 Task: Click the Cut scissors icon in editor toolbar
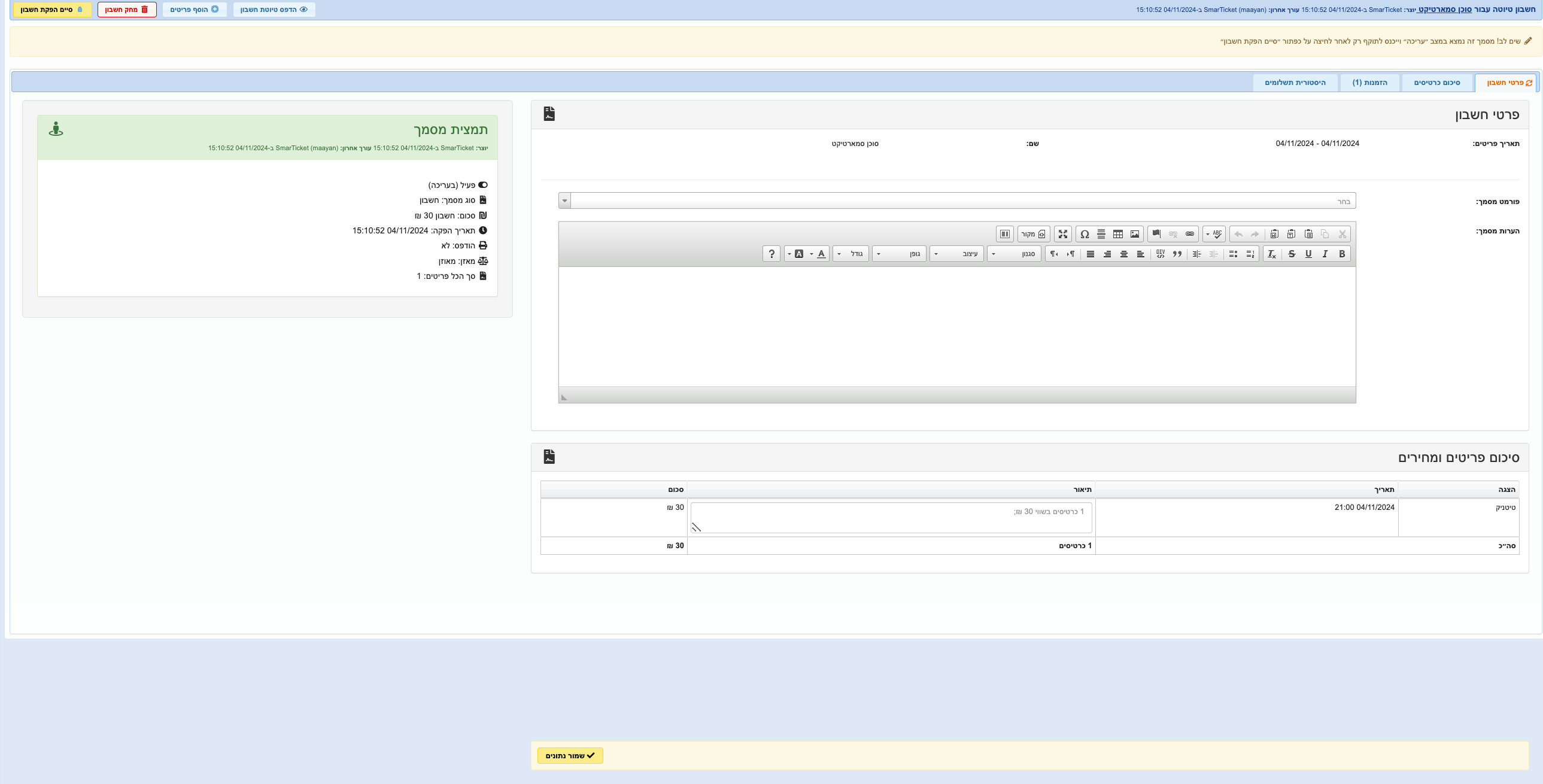tap(1342, 234)
